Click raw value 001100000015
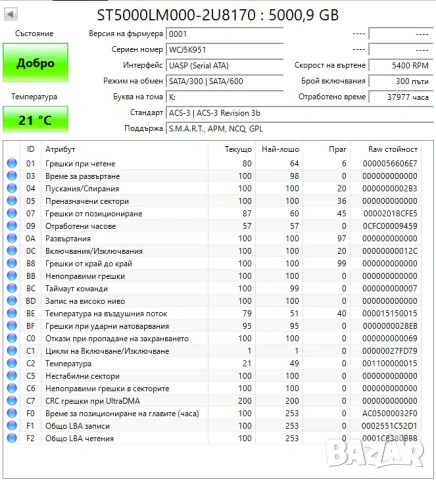Image resolution: width=436 pixels, height=480 pixels. (x=390, y=363)
